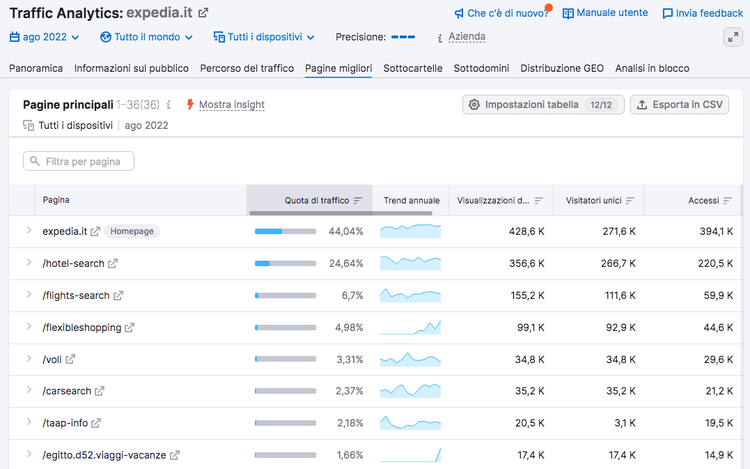This screenshot has height=469, width=750.
Task: Open the ago 2022 date dropdown
Action: (x=44, y=37)
